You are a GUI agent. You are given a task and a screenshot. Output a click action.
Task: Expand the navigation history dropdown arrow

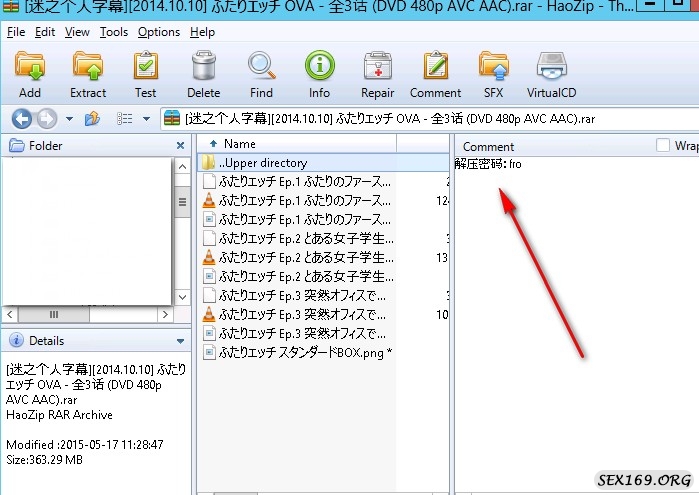[69, 119]
